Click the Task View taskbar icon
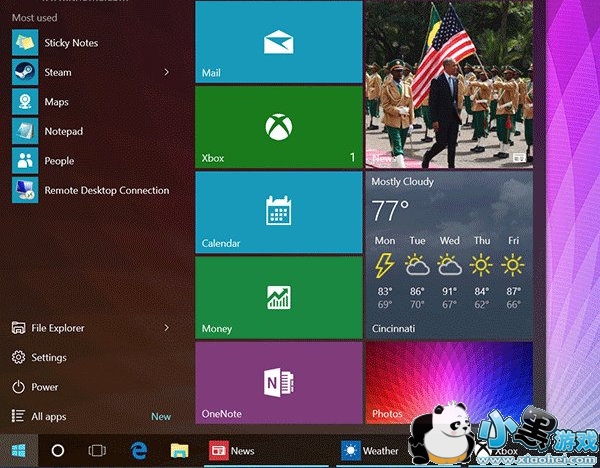This screenshot has height=468, width=600. (x=97, y=451)
